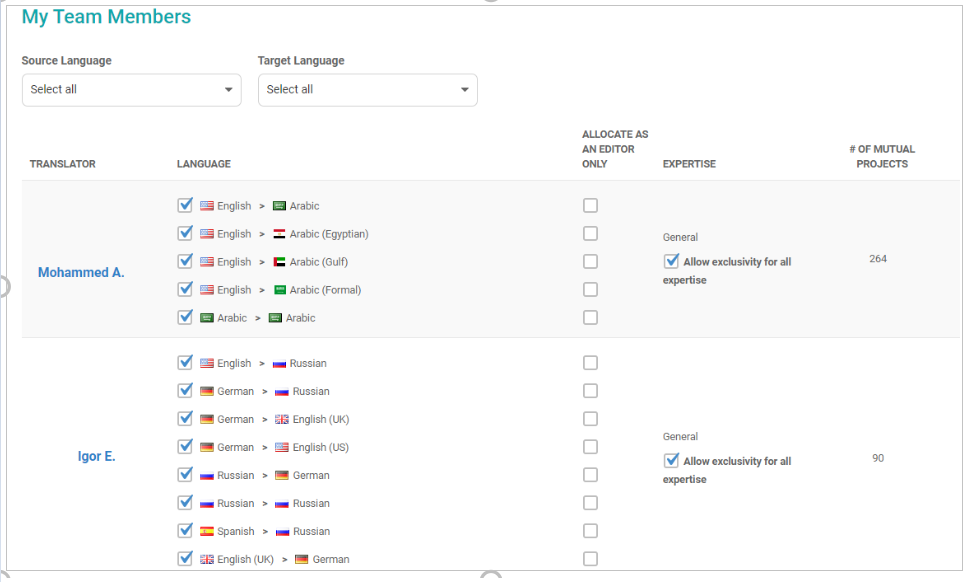Uncheck Russian to Russian language pair
Image resolution: width=975 pixels, height=582 pixels.
(185, 502)
